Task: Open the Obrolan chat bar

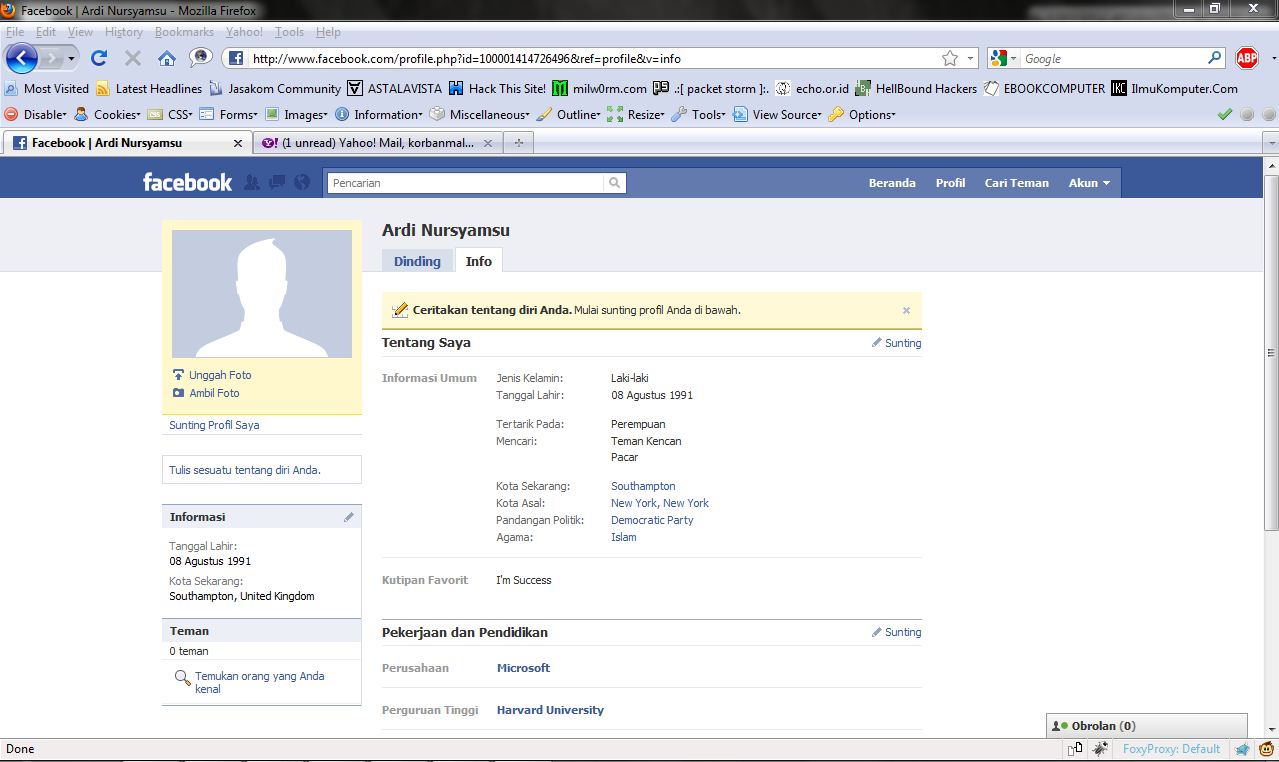Action: point(1147,726)
